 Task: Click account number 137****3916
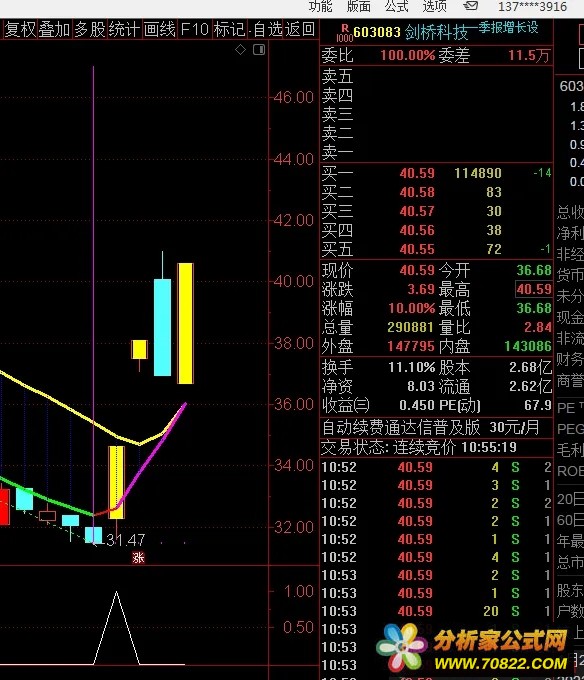pyautogui.click(x=532, y=7)
